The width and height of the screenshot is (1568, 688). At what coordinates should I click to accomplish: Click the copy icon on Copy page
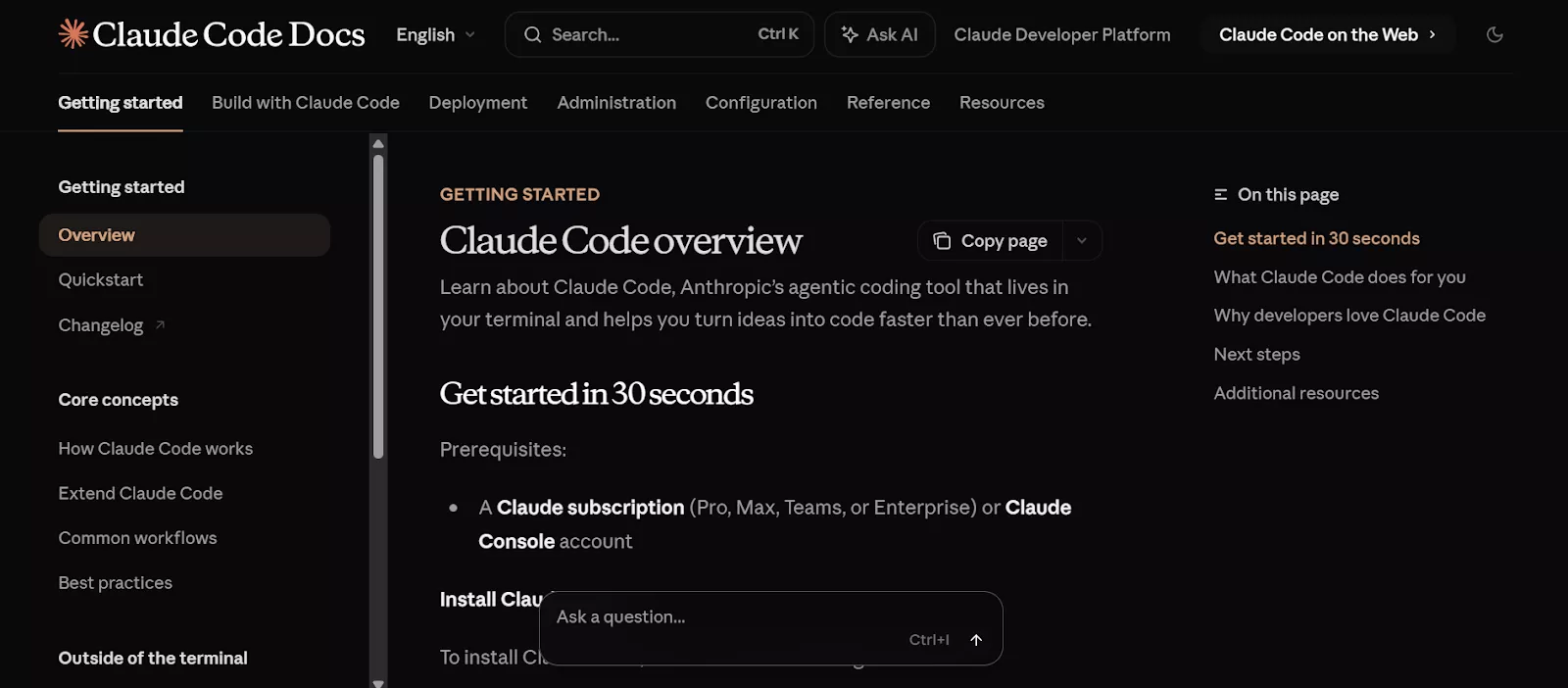click(942, 240)
